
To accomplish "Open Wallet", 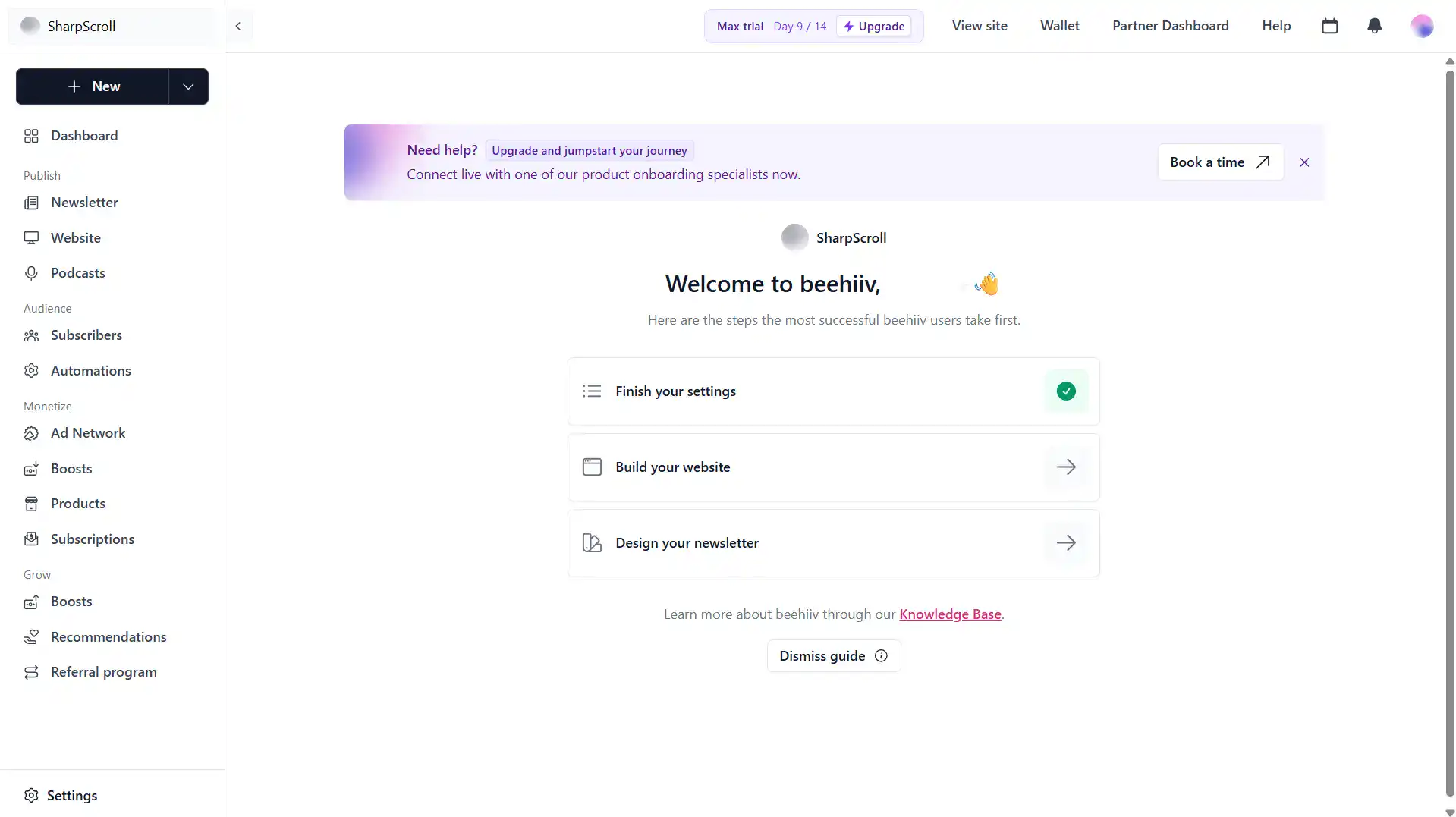I will [1059, 26].
